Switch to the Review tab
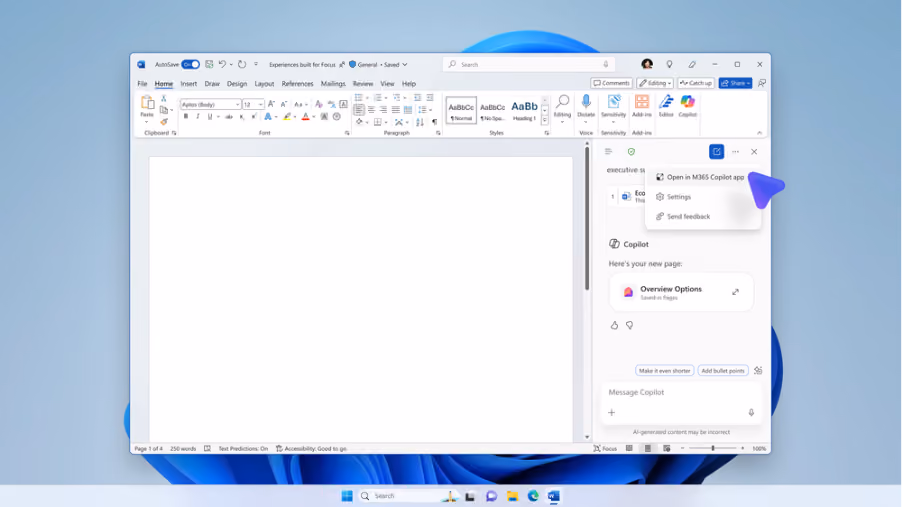Screen dimensions: 903x507 363,84
